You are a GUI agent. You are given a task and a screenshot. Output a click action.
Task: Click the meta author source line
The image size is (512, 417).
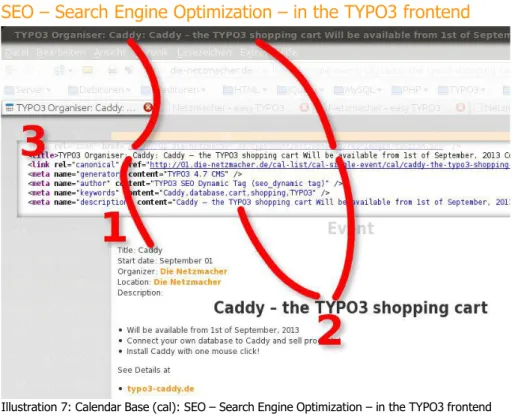click(x=185, y=183)
